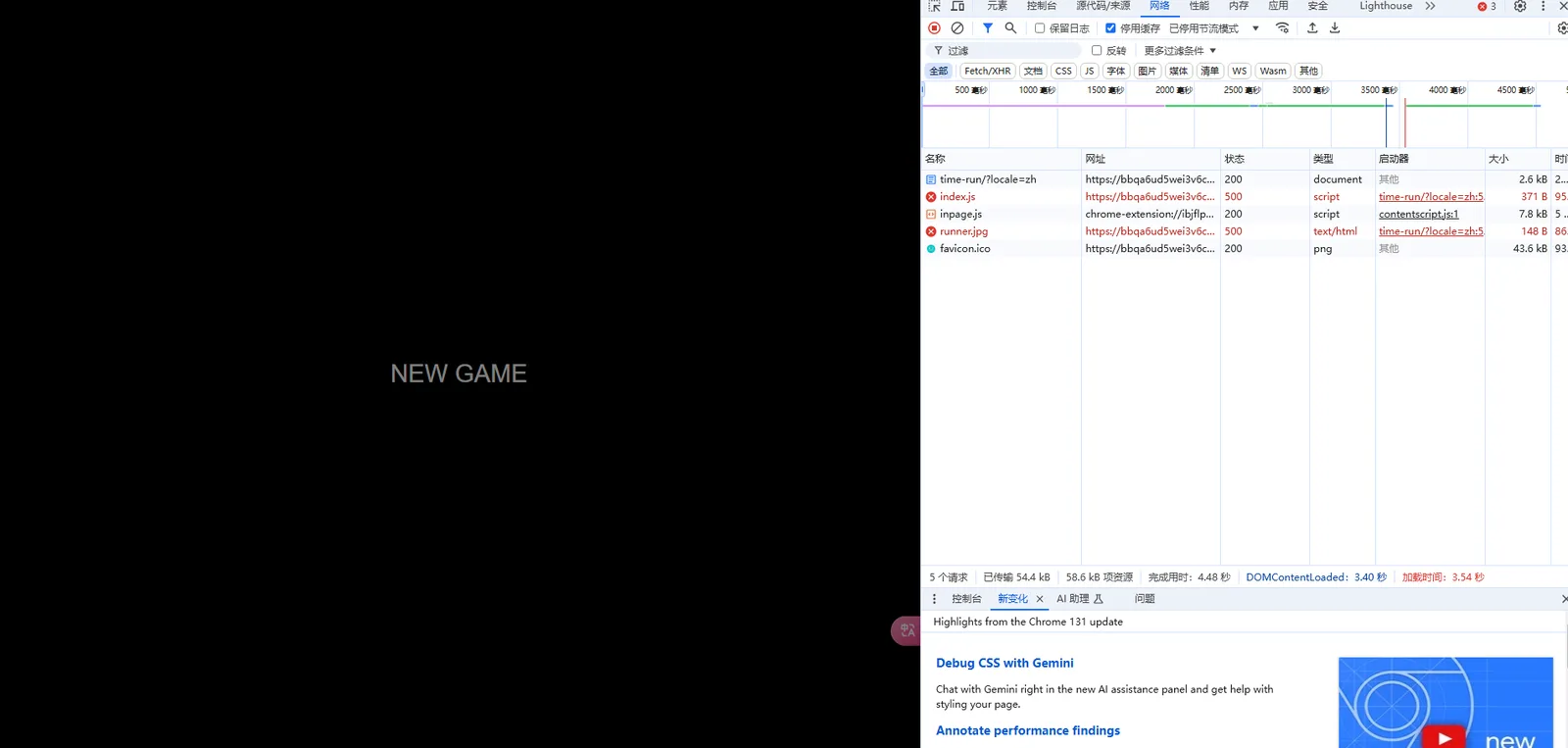Toggle the network filter funnel icon
The height and width of the screenshot is (748, 1568).
pos(988,28)
